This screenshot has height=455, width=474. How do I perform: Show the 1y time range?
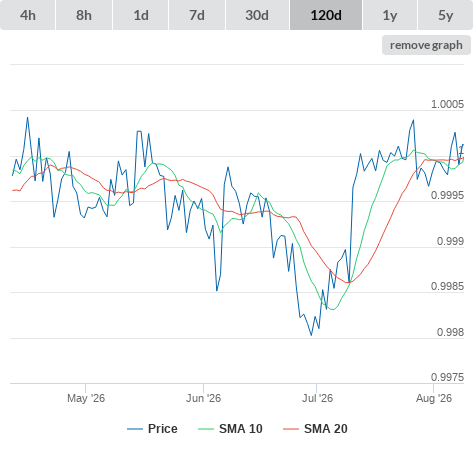(x=390, y=15)
